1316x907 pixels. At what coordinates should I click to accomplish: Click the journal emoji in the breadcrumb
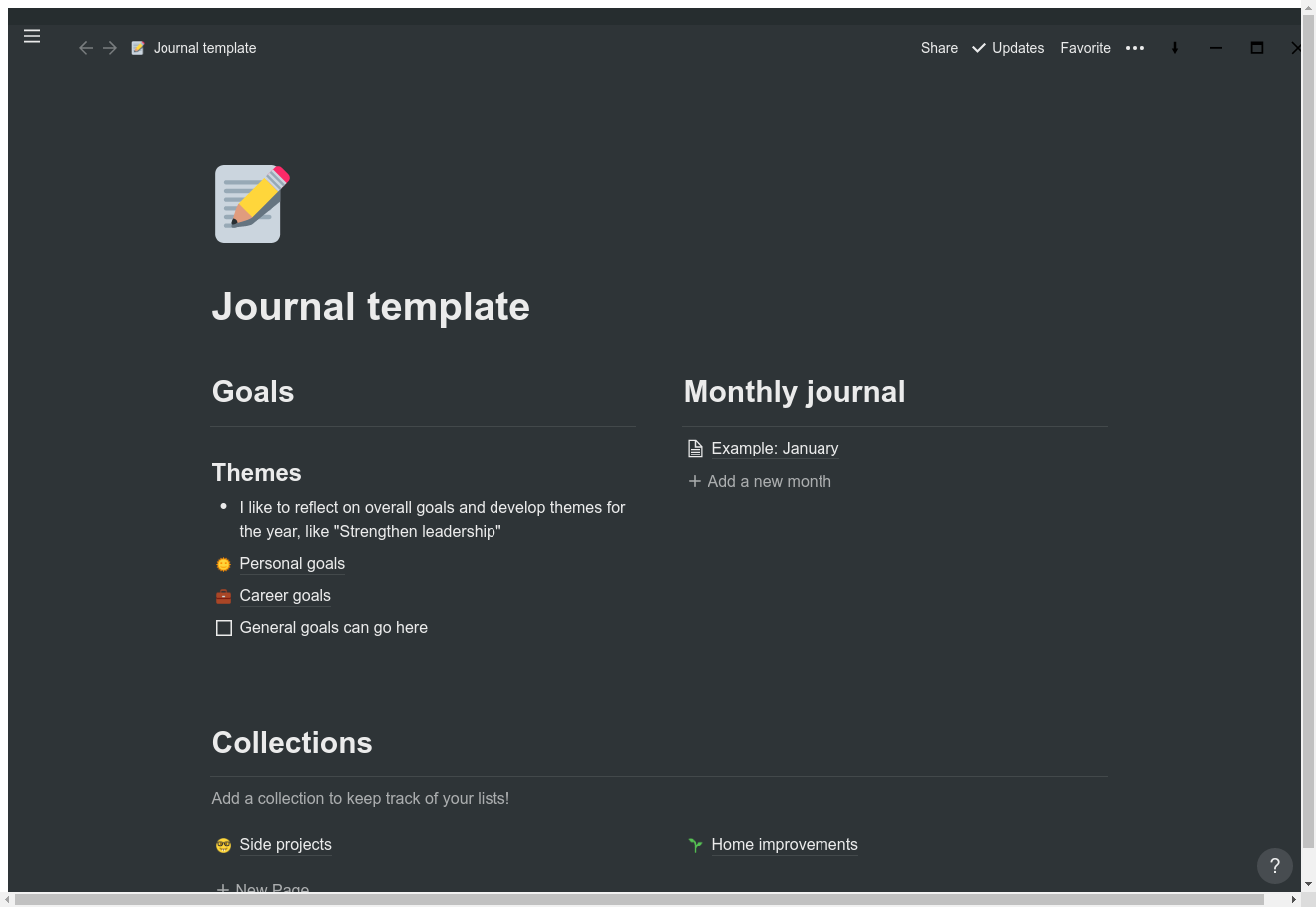(137, 47)
